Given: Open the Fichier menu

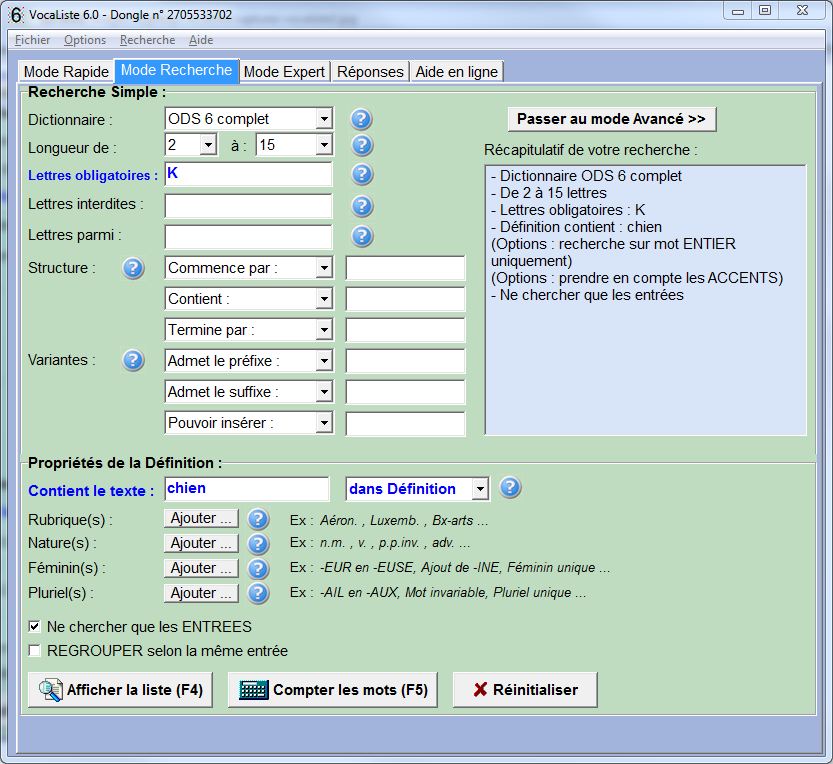Looking at the screenshot, I should (x=32, y=40).
